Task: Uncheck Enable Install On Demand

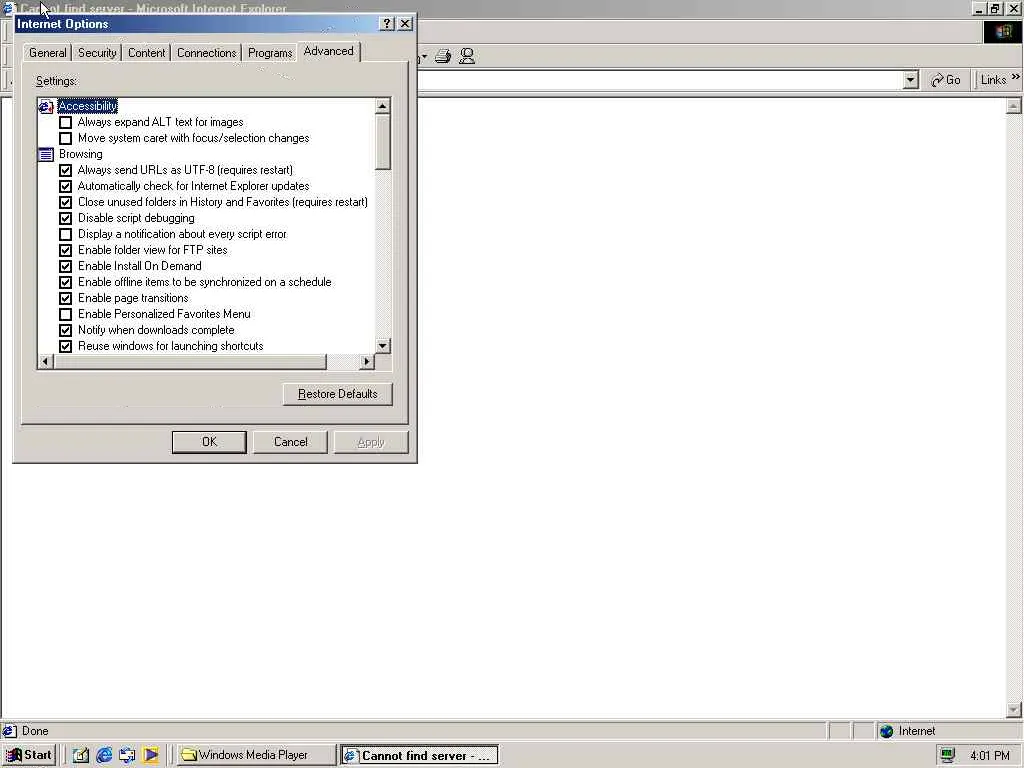Action: click(65, 266)
